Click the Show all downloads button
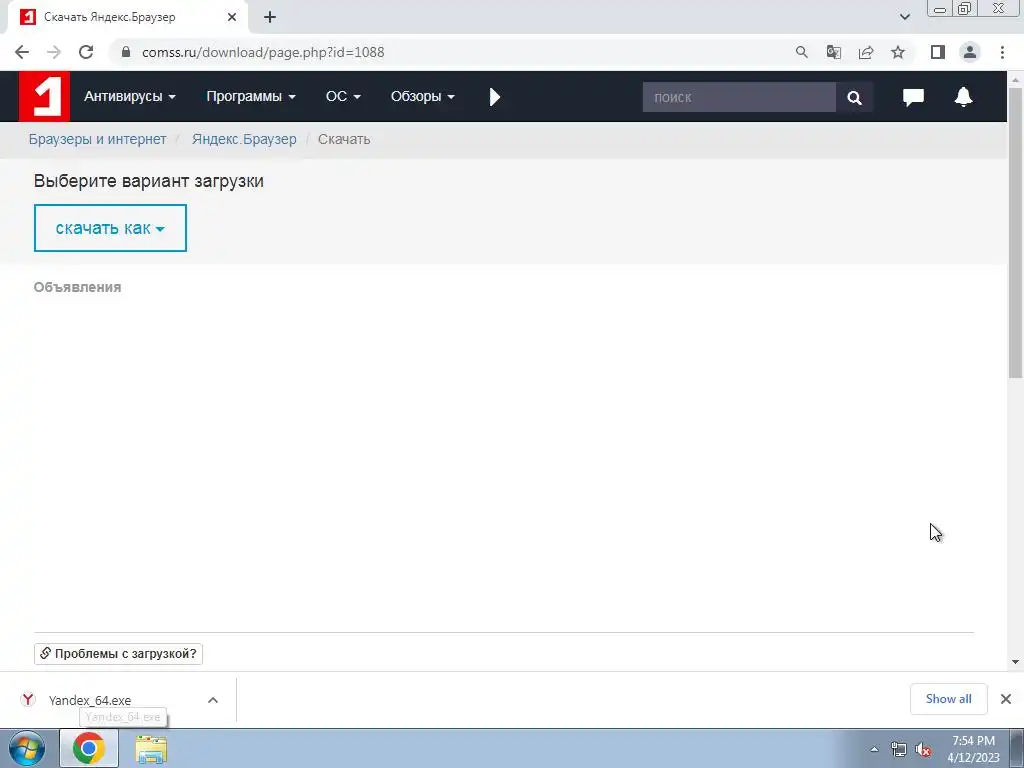The height and width of the screenshot is (768, 1024). 948,699
